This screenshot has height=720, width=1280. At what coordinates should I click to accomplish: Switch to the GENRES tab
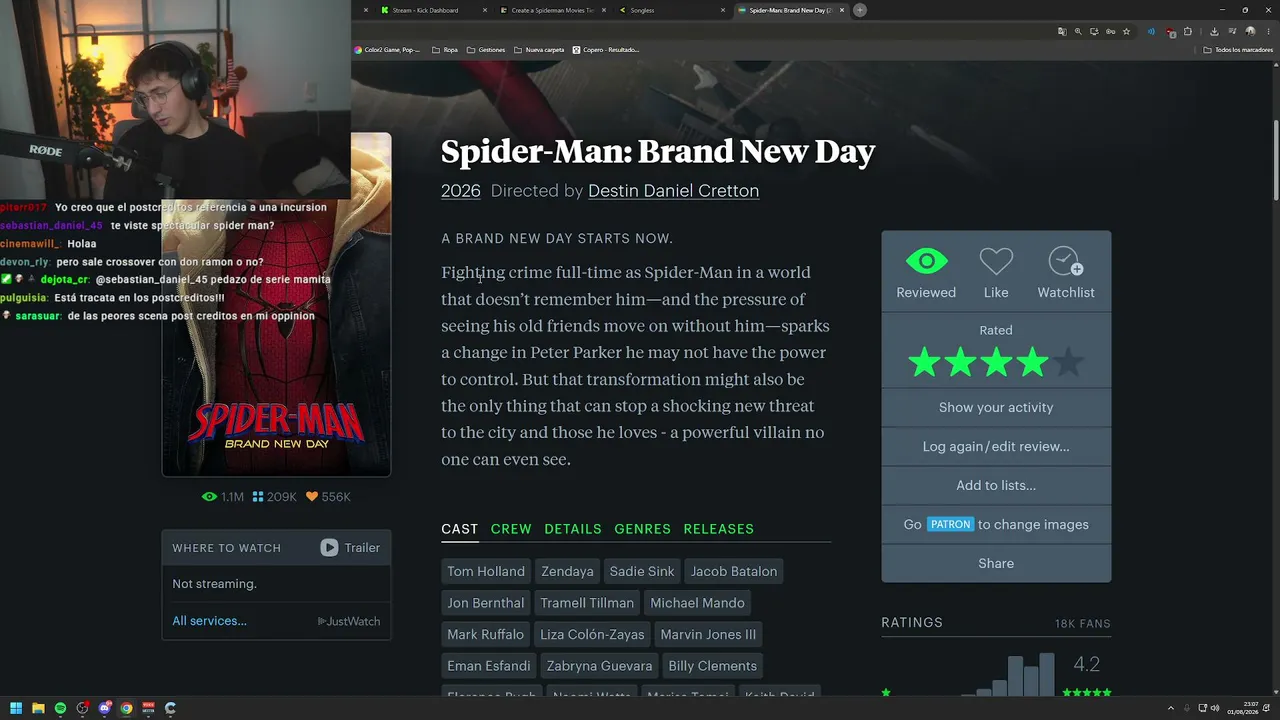coord(643,529)
